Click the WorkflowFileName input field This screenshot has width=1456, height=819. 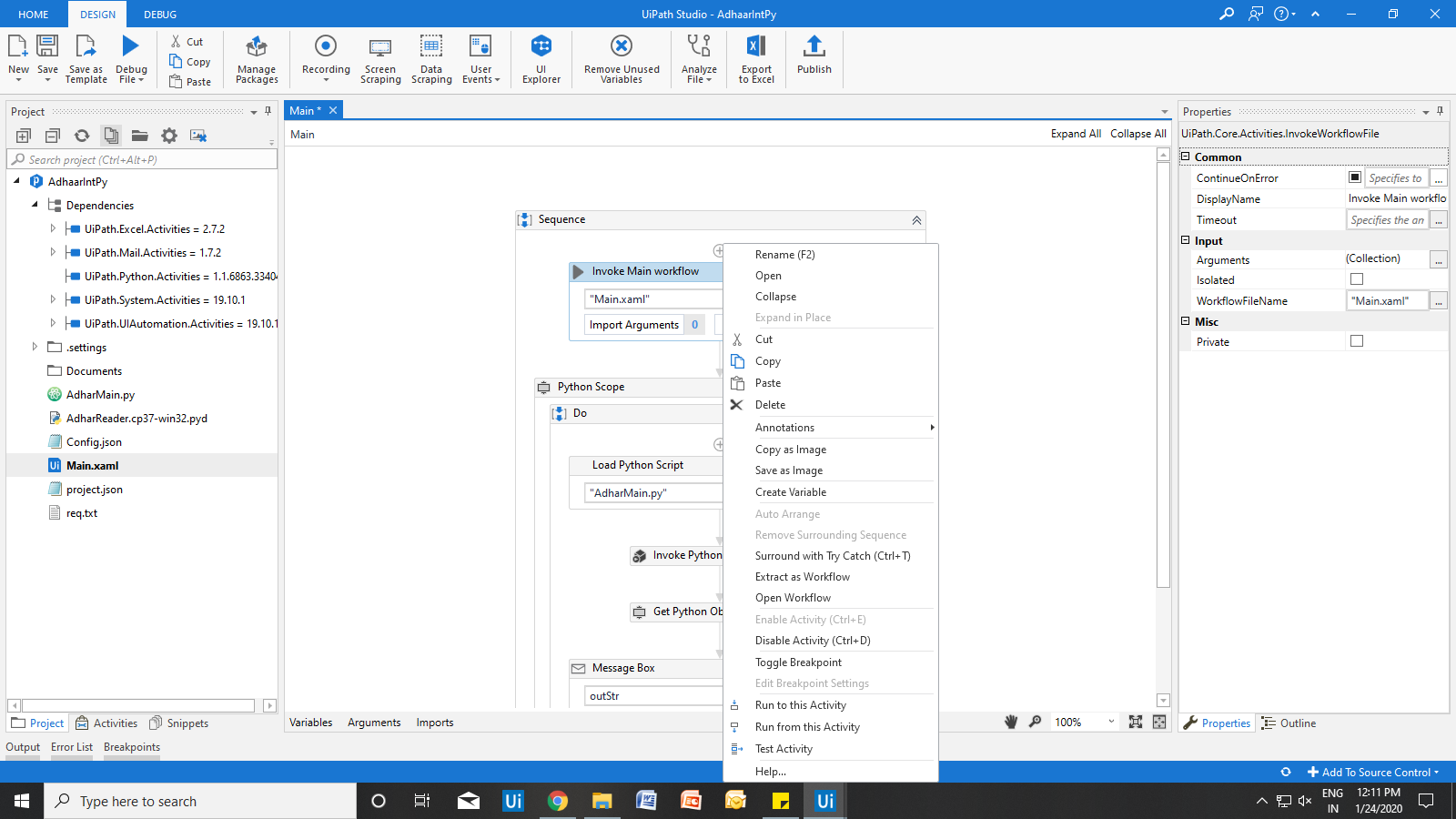[x=1386, y=301]
